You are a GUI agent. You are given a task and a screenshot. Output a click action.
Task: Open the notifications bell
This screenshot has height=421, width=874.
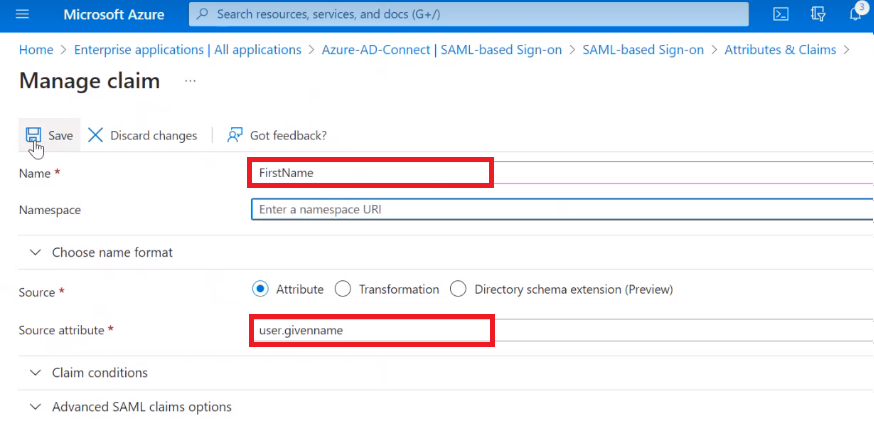pos(856,15)
